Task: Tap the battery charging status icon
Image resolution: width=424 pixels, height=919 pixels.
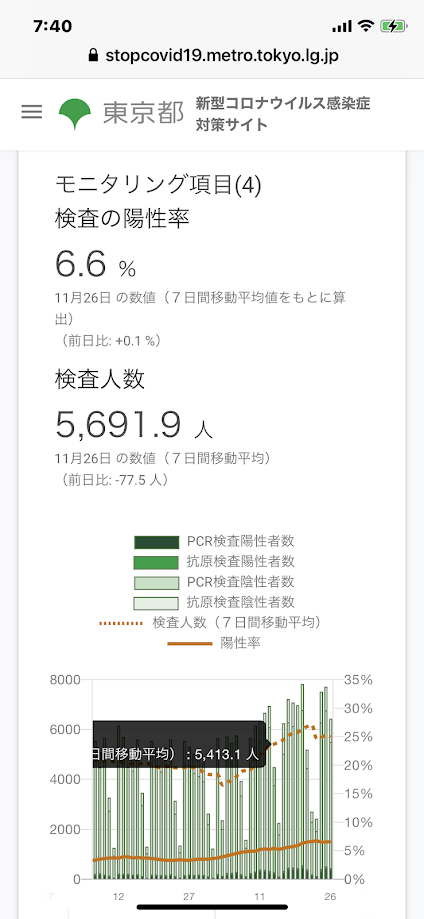Action: (392, 26)
